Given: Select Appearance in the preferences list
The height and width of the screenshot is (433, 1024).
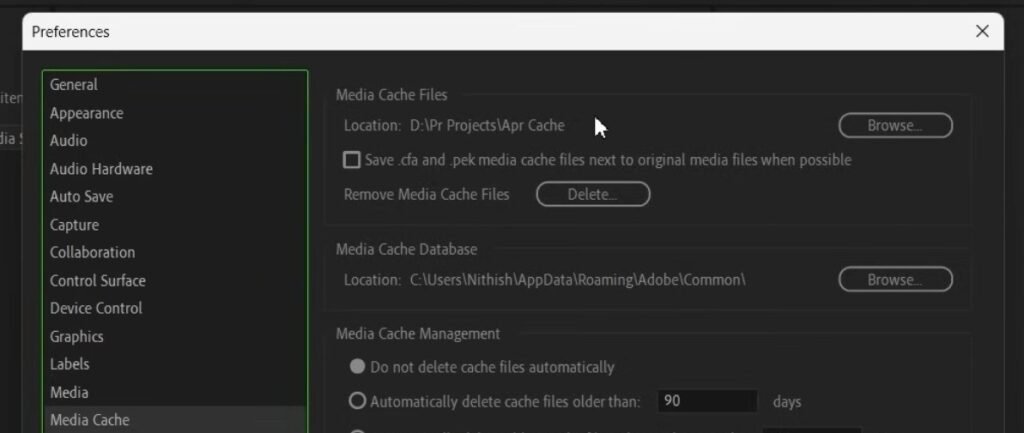Looking at the screenshot, I should pos(87,113).
